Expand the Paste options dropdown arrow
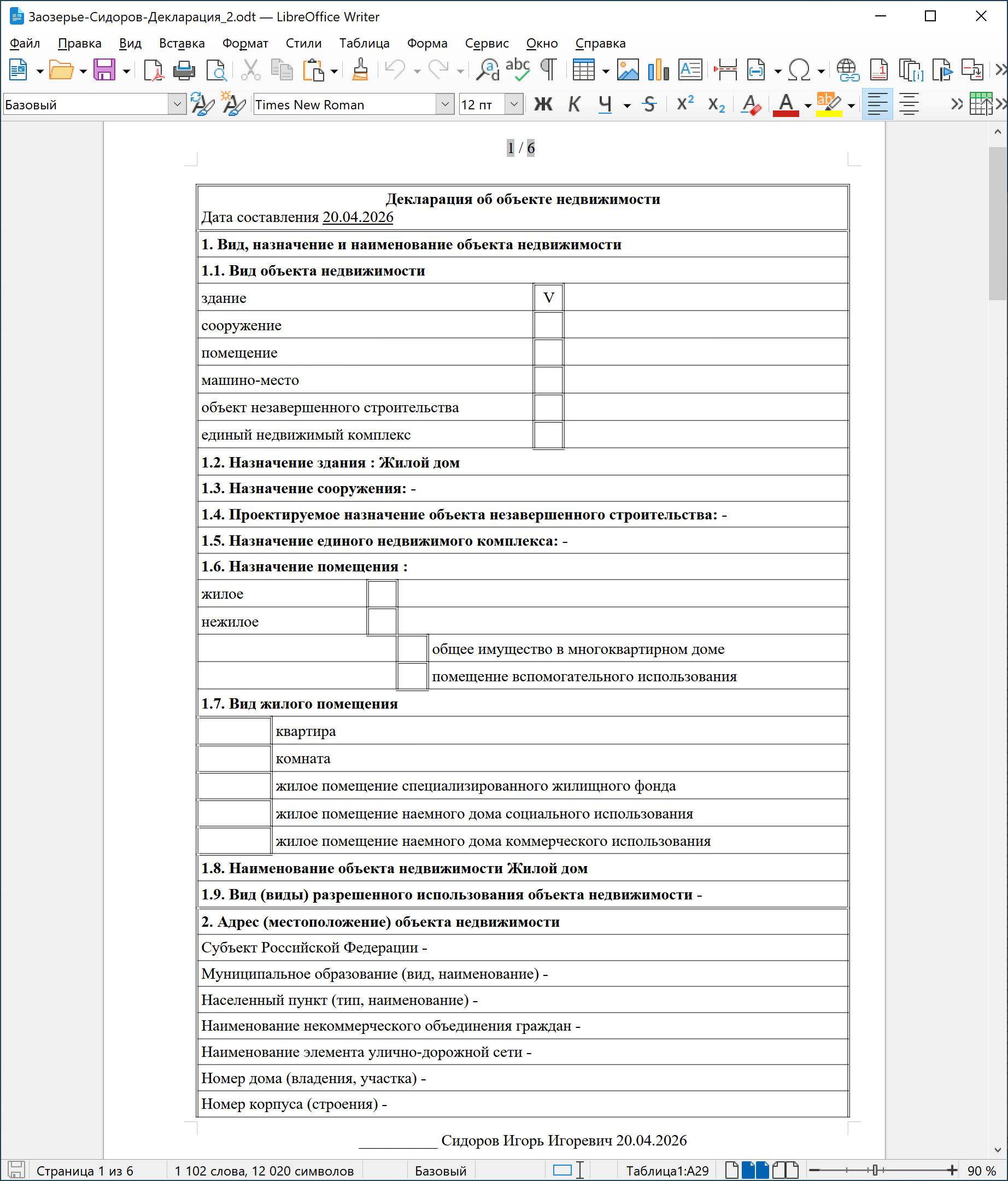The width and height of the screenshot is (1008, 1181). click(334, 71)
